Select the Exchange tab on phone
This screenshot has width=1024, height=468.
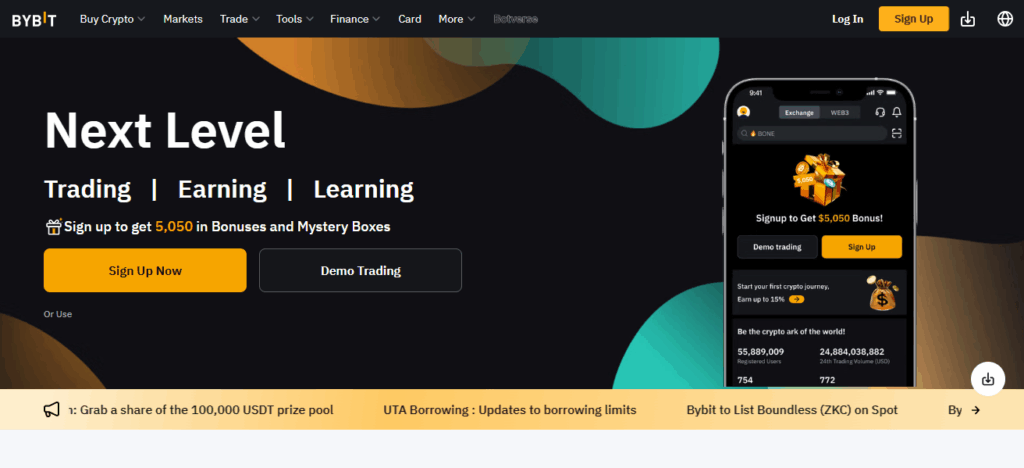[x=799, y=112]
